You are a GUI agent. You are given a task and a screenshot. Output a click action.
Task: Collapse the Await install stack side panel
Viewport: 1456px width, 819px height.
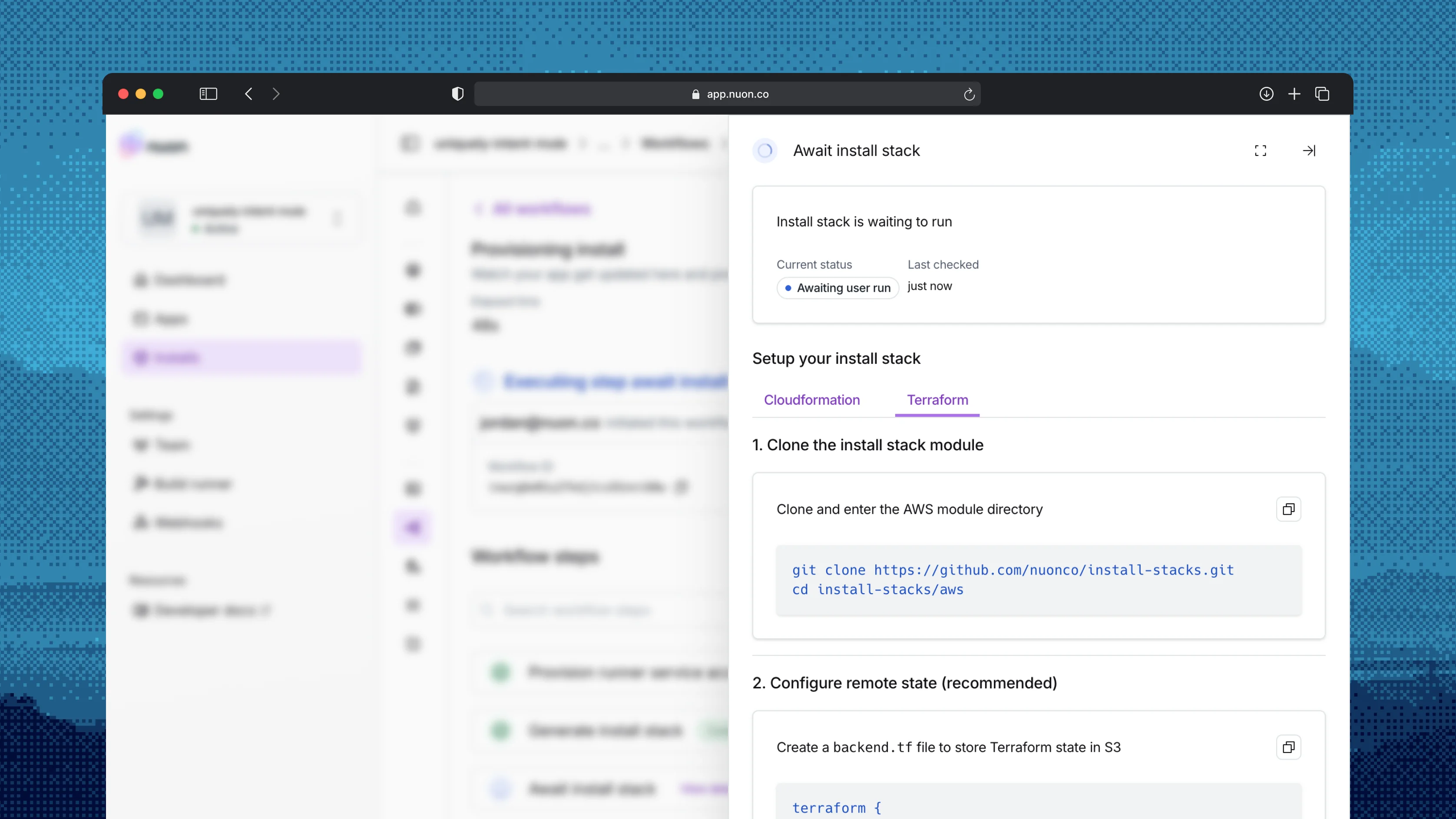click(x=1309, y=150)
